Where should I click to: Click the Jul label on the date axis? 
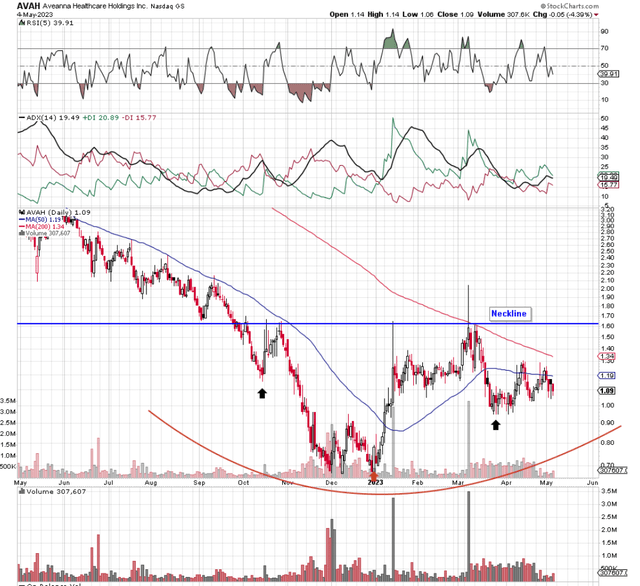tap(109, 483)
